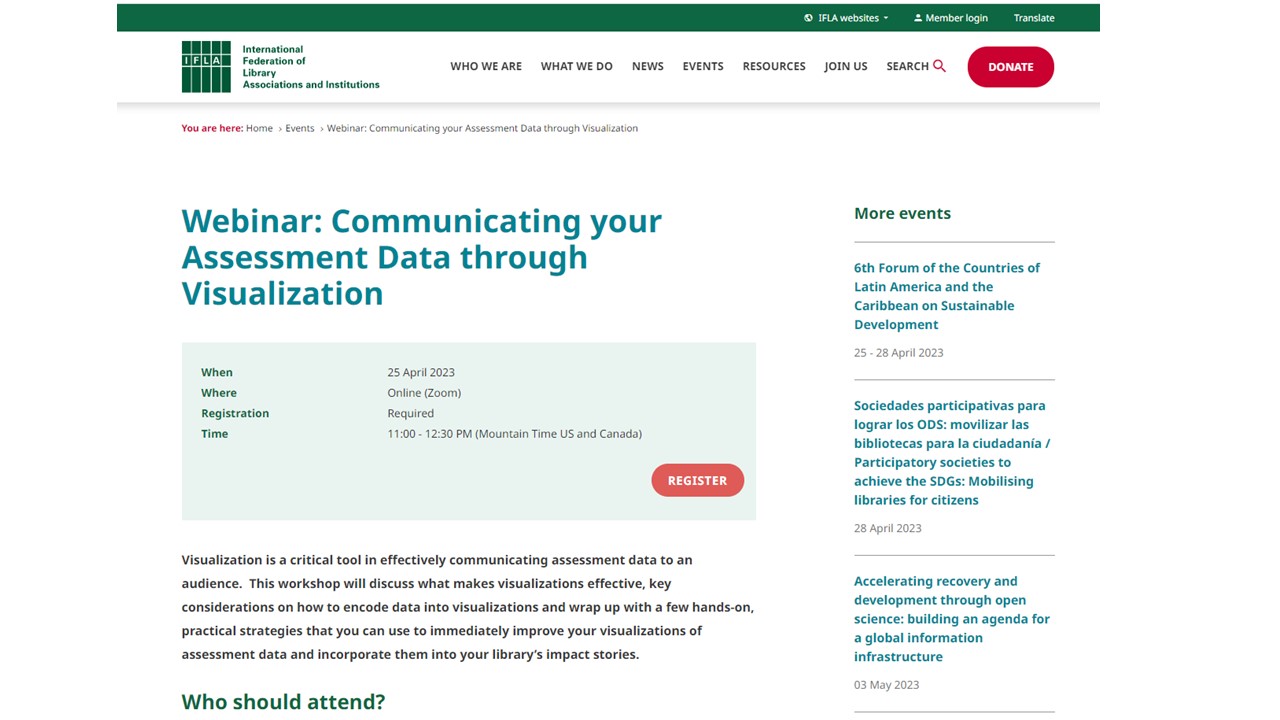Click the Translate link

point(1034,18)
